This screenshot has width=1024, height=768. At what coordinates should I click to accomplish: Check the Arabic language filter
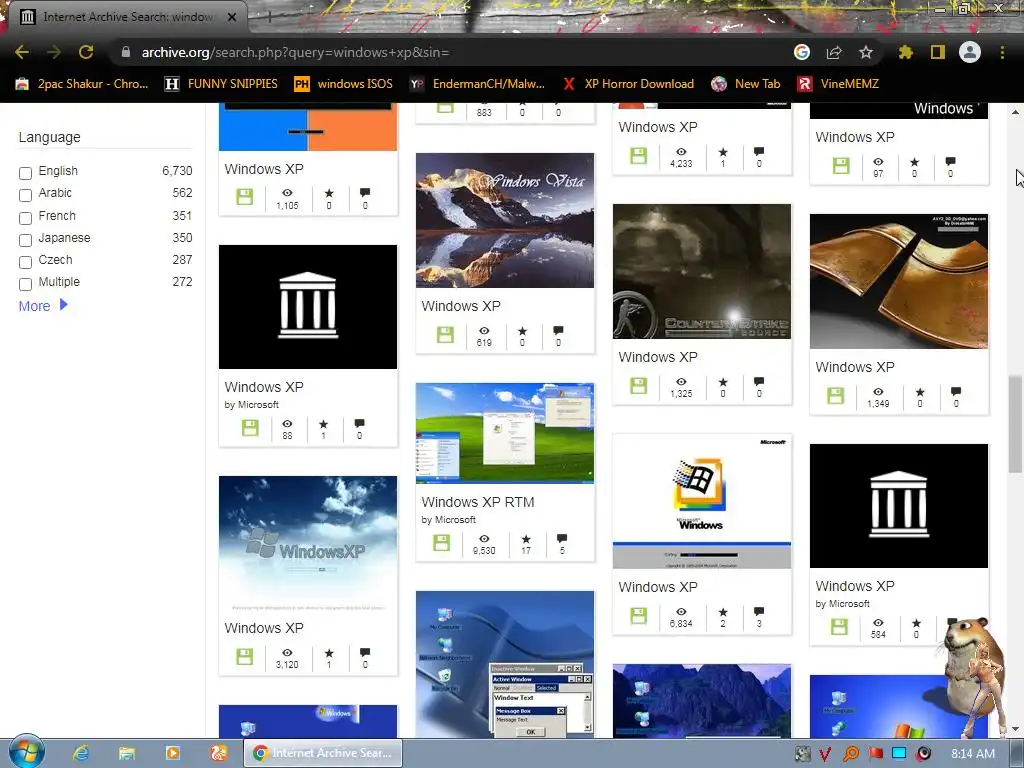[x=25, y=195]
